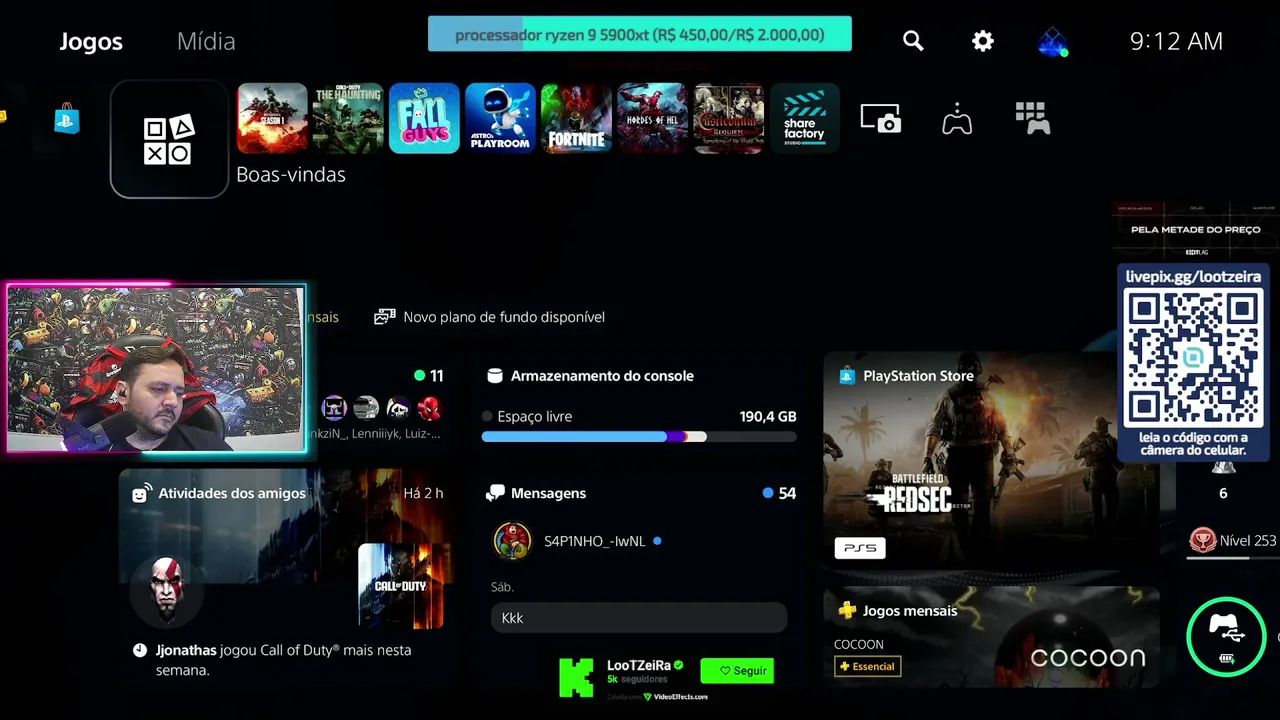The width and height of the screenshot is (1280, 720).
Task: Click the 190,4 GB free space value
Action: click(x=768, y=416)
